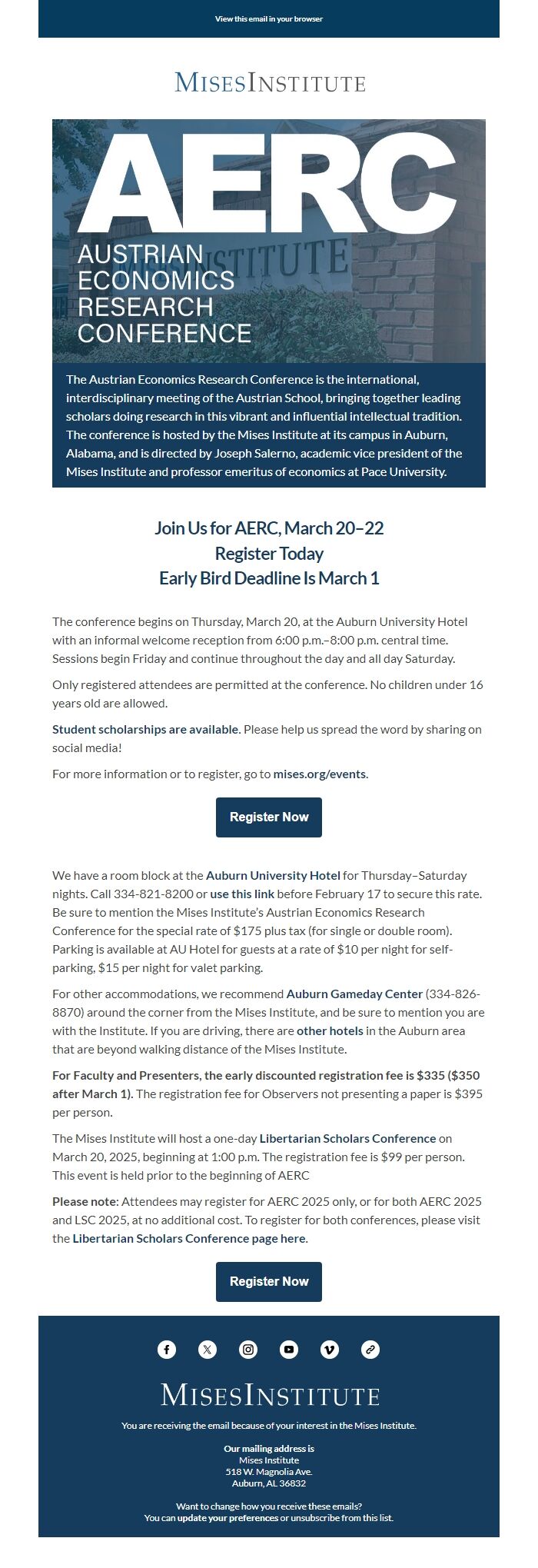Open the Auburn University Hotel link
538x1568 pixels.
click(x=273, y=875)
